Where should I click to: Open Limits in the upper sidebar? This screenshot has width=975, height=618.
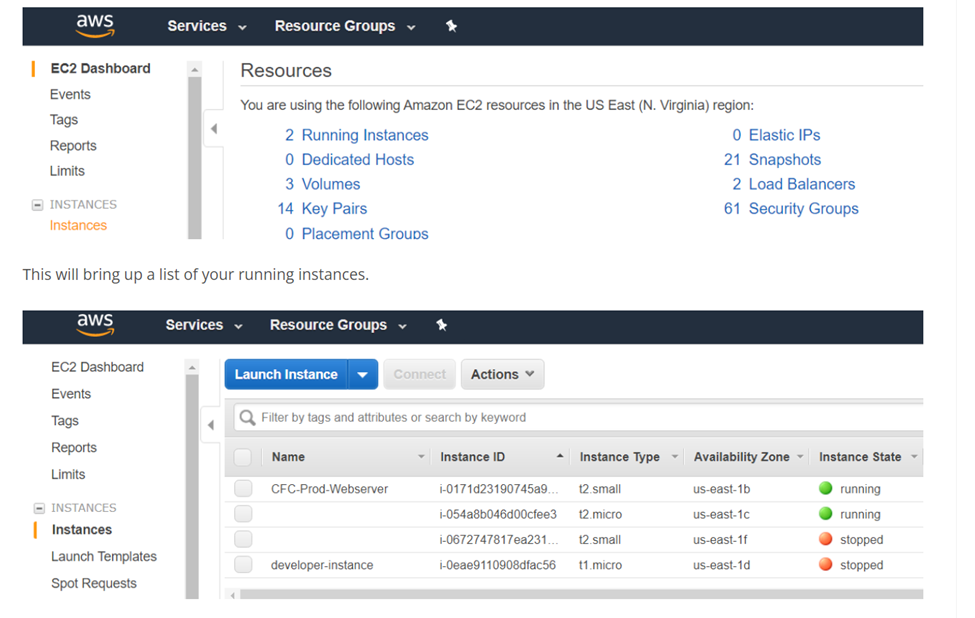pyautogui.click(x=67, y=171)
